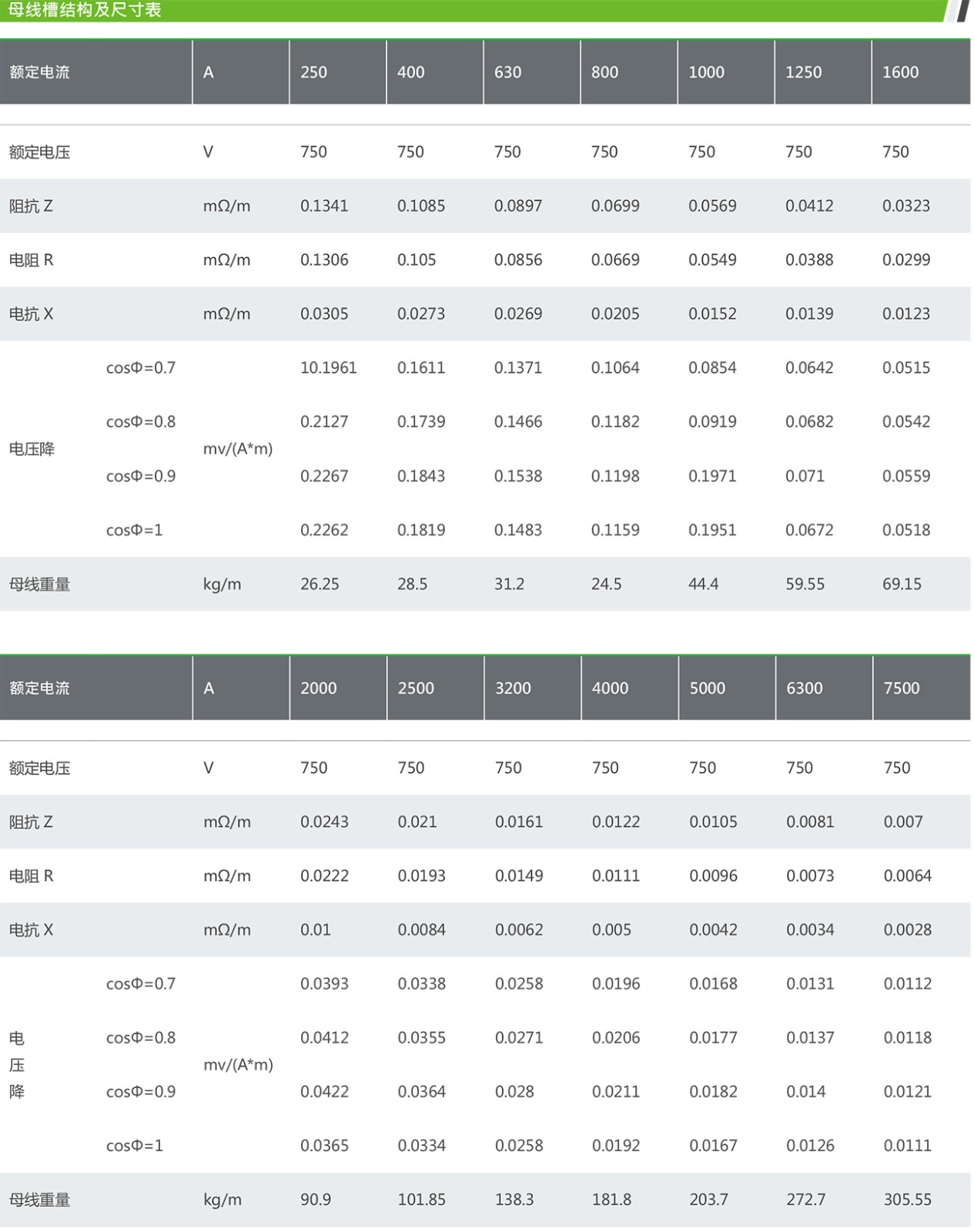Click the 44.4 busbar weight cell
Viewport: 974px width, 1232px height.
point(703,584)
